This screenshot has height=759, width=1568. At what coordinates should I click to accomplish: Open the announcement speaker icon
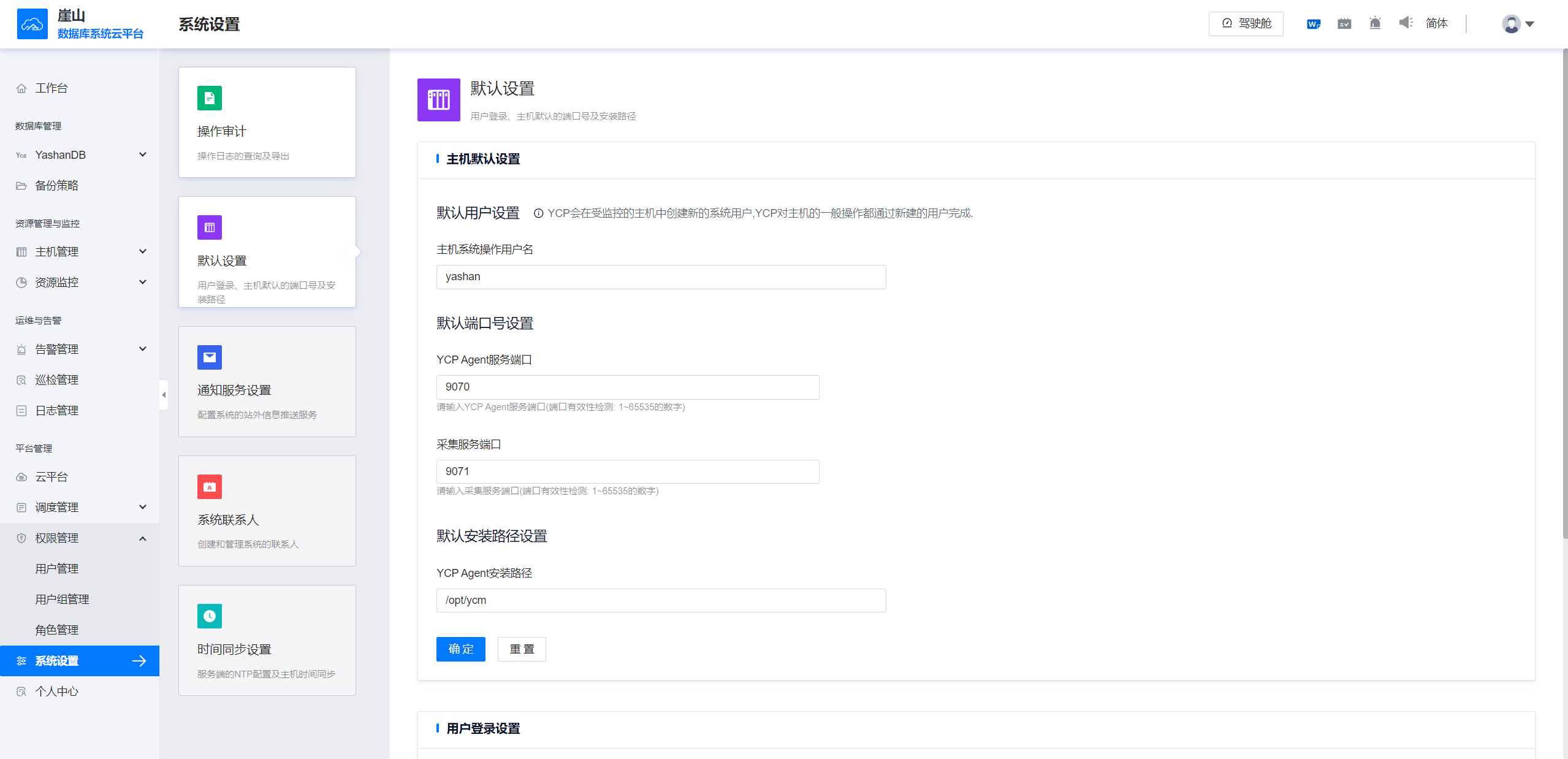pyautogui.click(x=1406, y=23)
